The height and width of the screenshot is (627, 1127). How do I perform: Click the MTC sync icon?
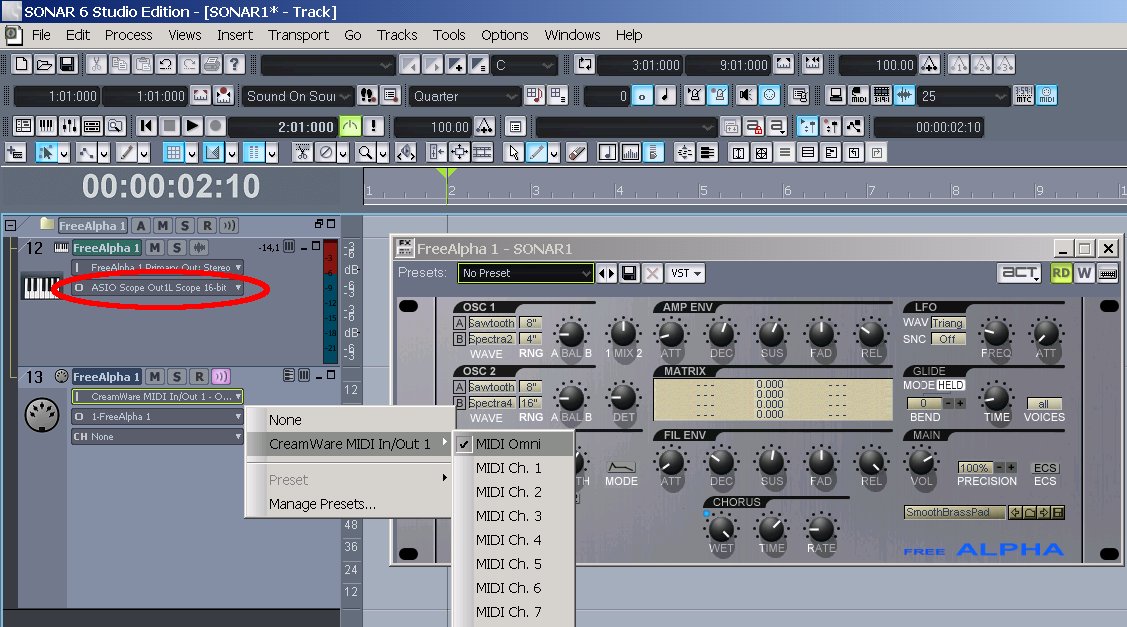(1024, 96)
